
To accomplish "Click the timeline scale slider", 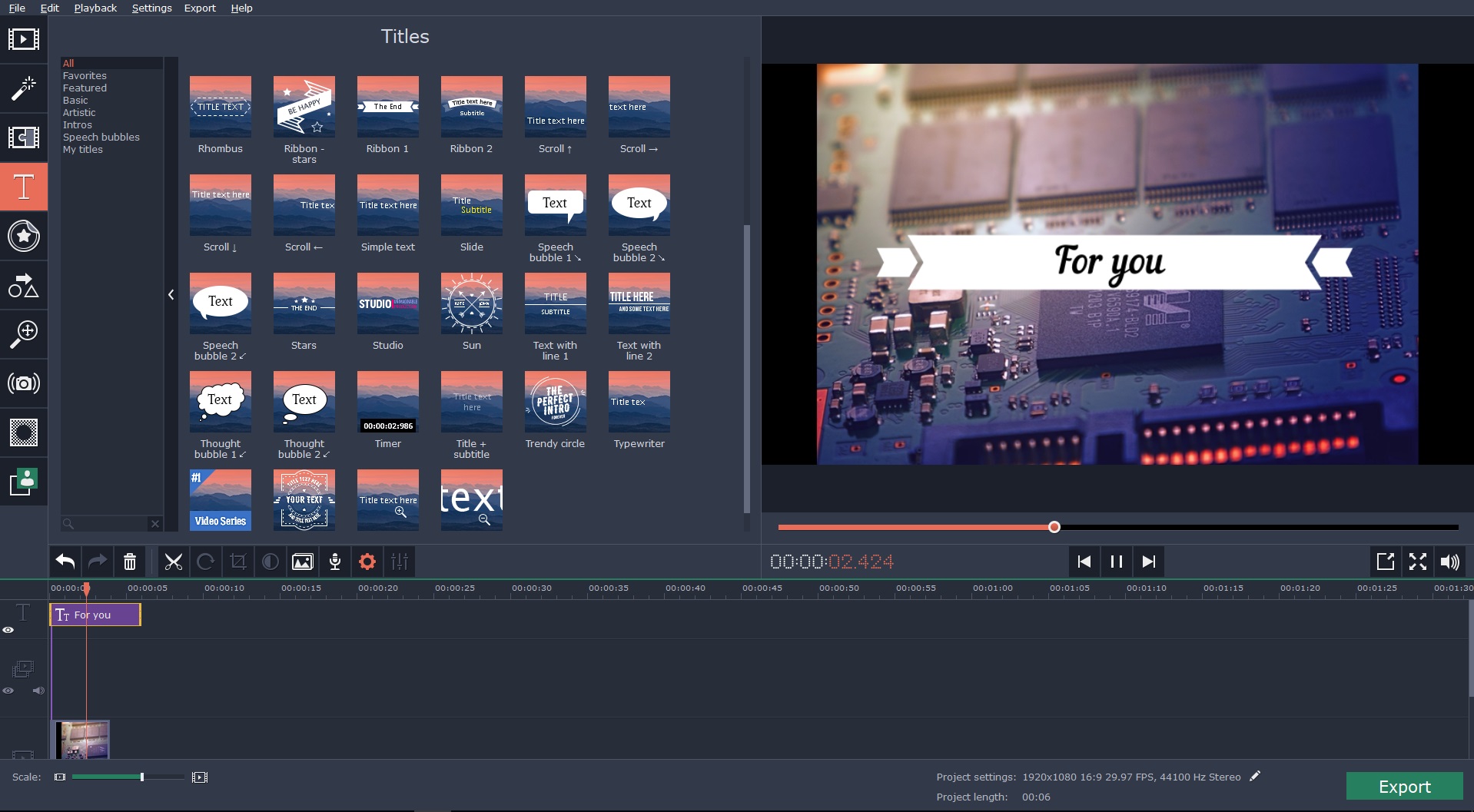I will click(128, 777).
